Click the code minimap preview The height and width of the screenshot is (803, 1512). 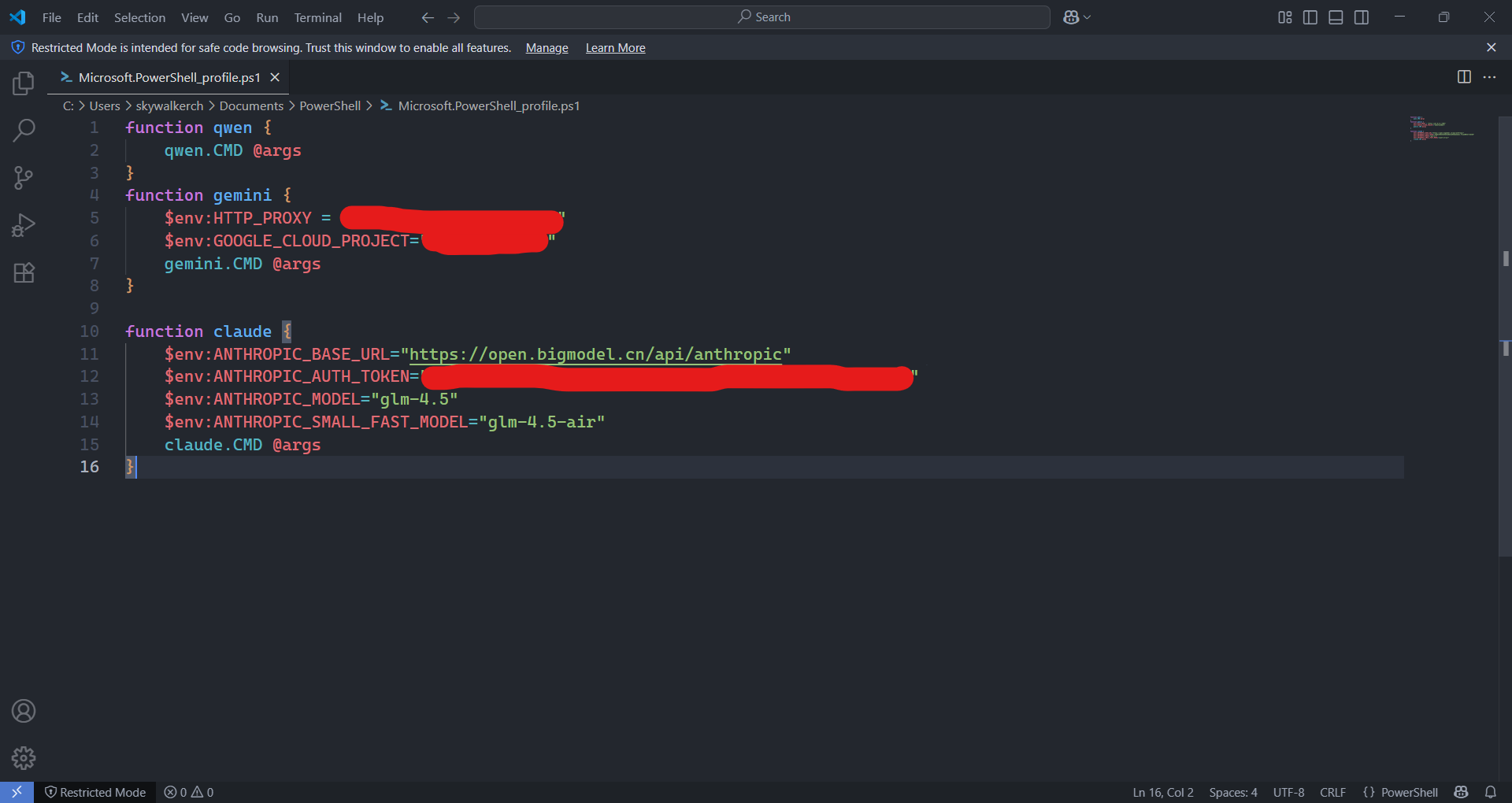click(x=1441, y=128)
